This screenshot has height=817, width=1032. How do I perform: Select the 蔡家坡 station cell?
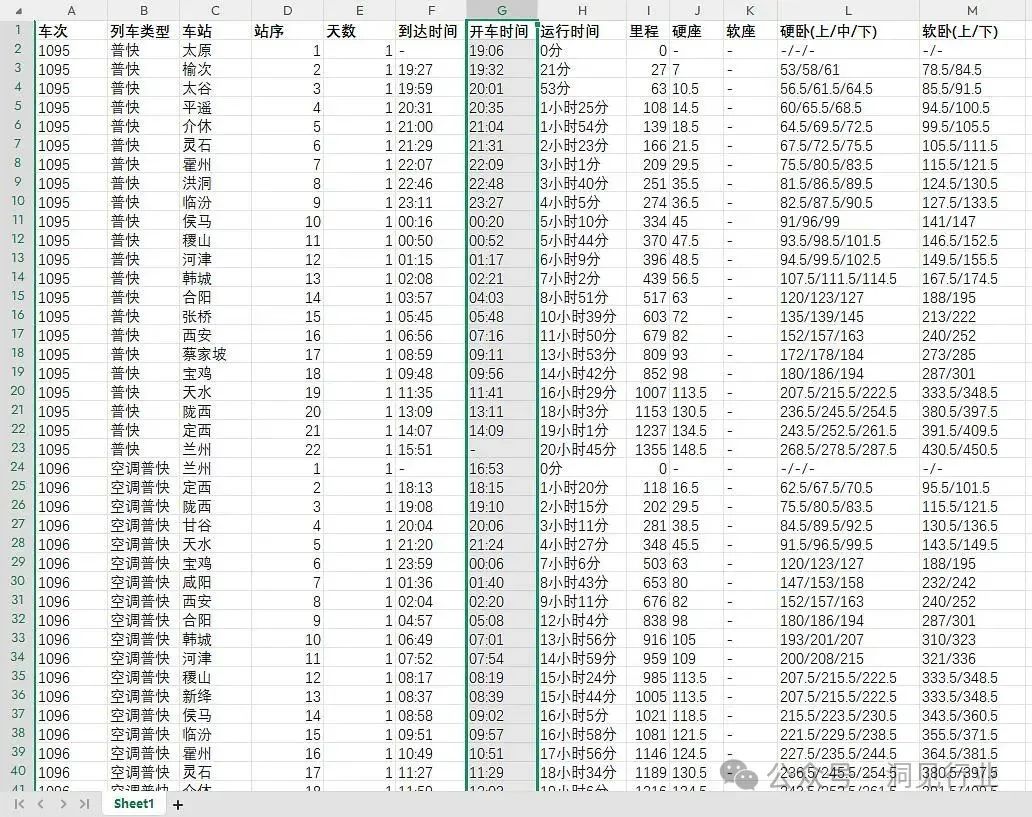click(215, 354)
